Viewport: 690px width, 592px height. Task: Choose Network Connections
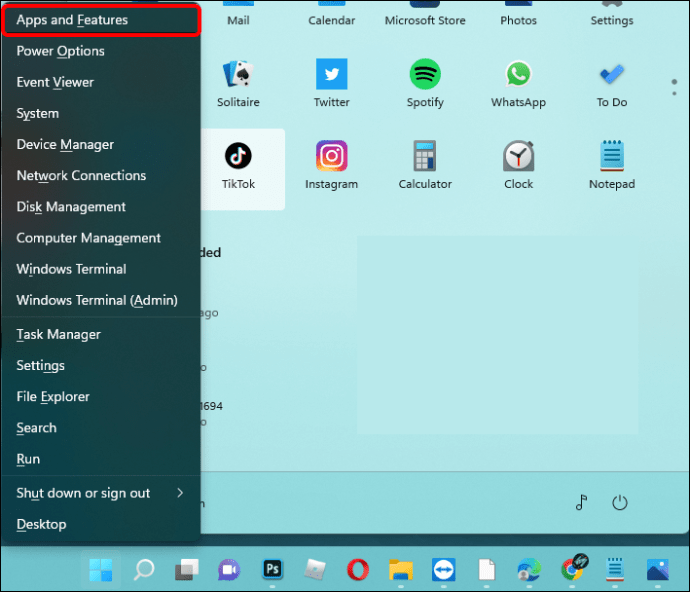click(x=101, y=176)
